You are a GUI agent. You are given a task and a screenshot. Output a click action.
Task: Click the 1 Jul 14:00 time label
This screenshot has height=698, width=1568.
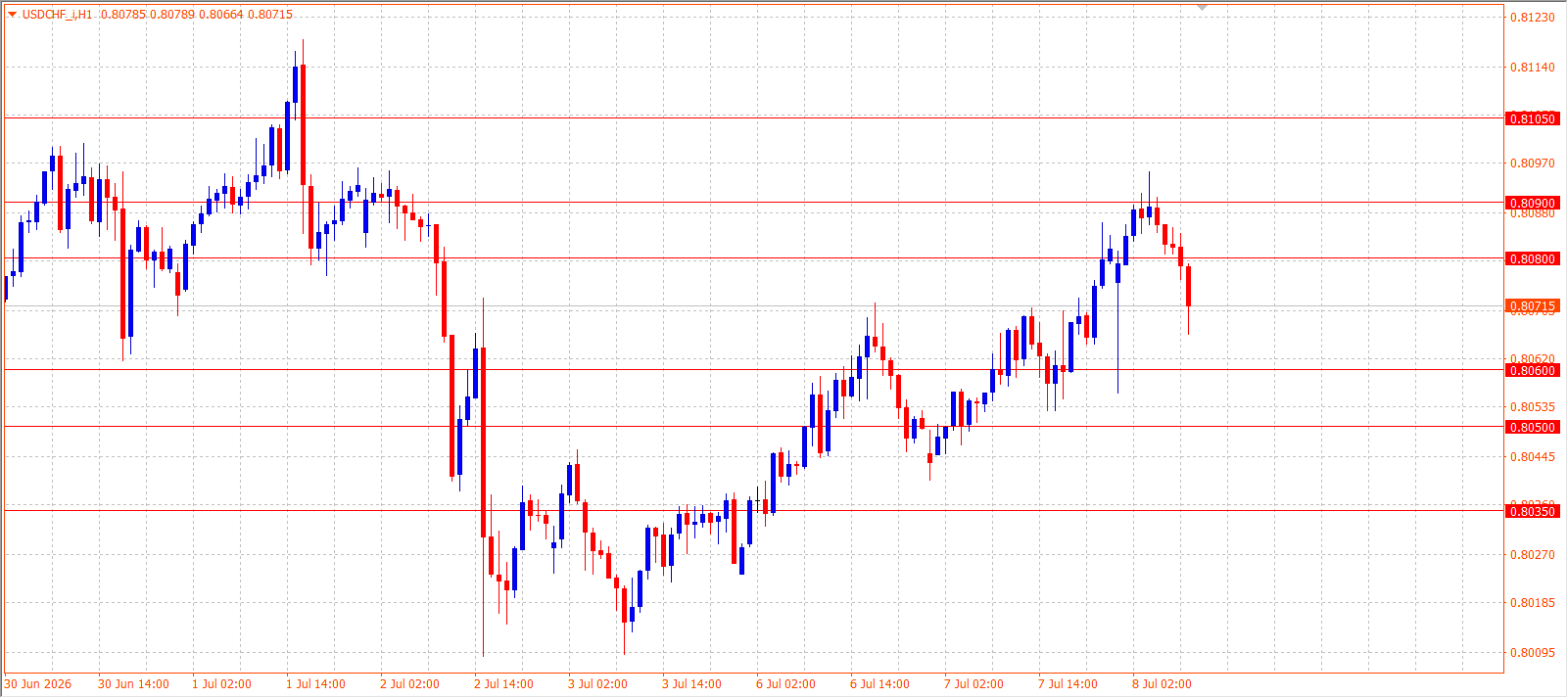click(x=315, y=684)
